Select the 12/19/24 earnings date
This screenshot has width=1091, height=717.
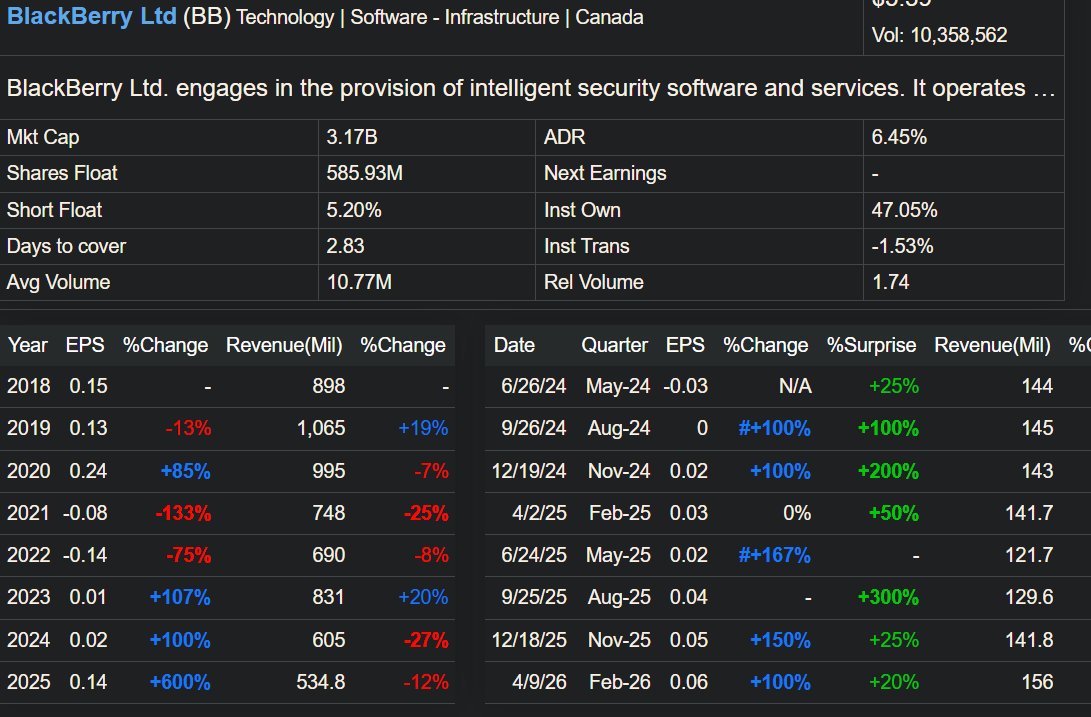(529, 471)
